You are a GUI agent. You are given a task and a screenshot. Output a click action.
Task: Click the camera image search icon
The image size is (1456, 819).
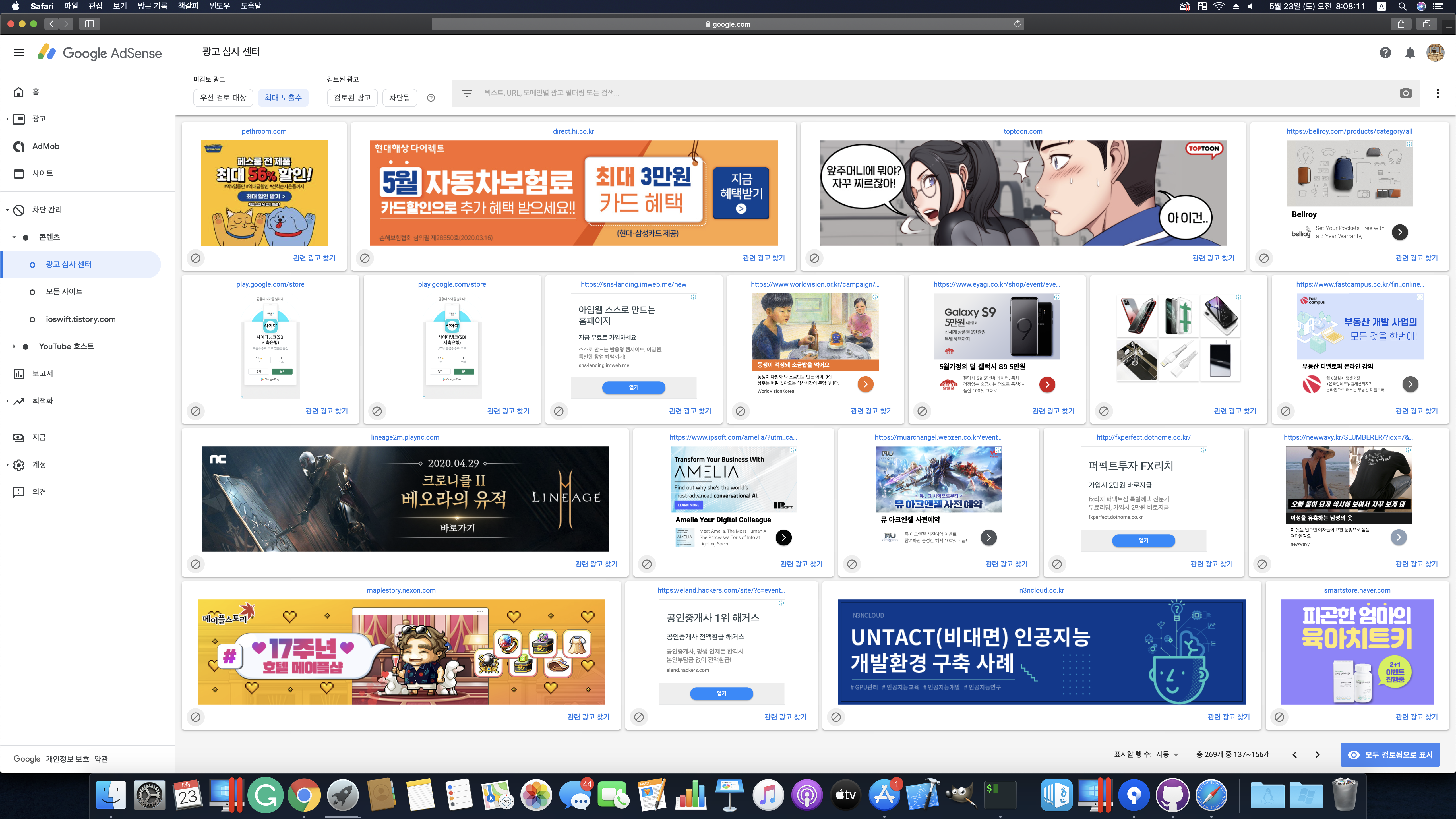click(1406, 93)
